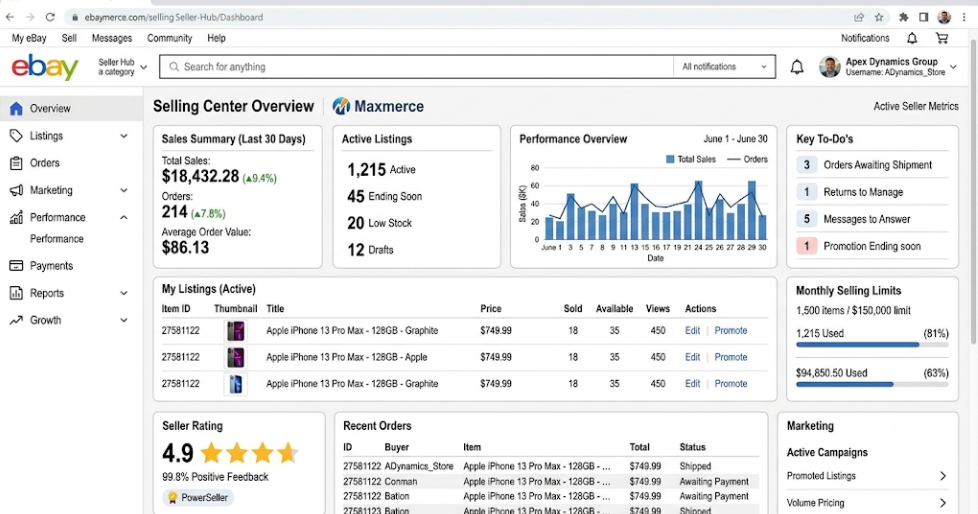Click the Conman order row

(551, 482)
